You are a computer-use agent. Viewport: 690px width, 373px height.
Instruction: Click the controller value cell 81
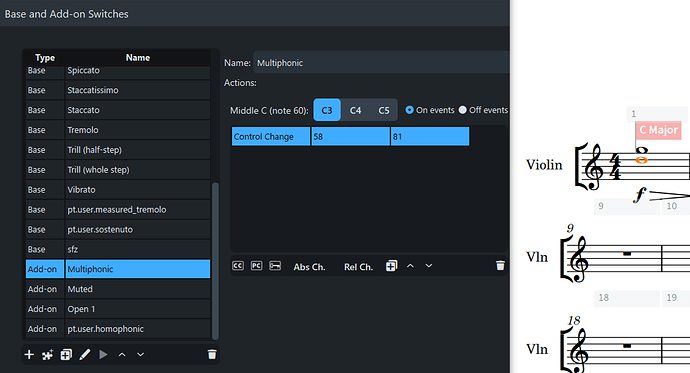430,136
